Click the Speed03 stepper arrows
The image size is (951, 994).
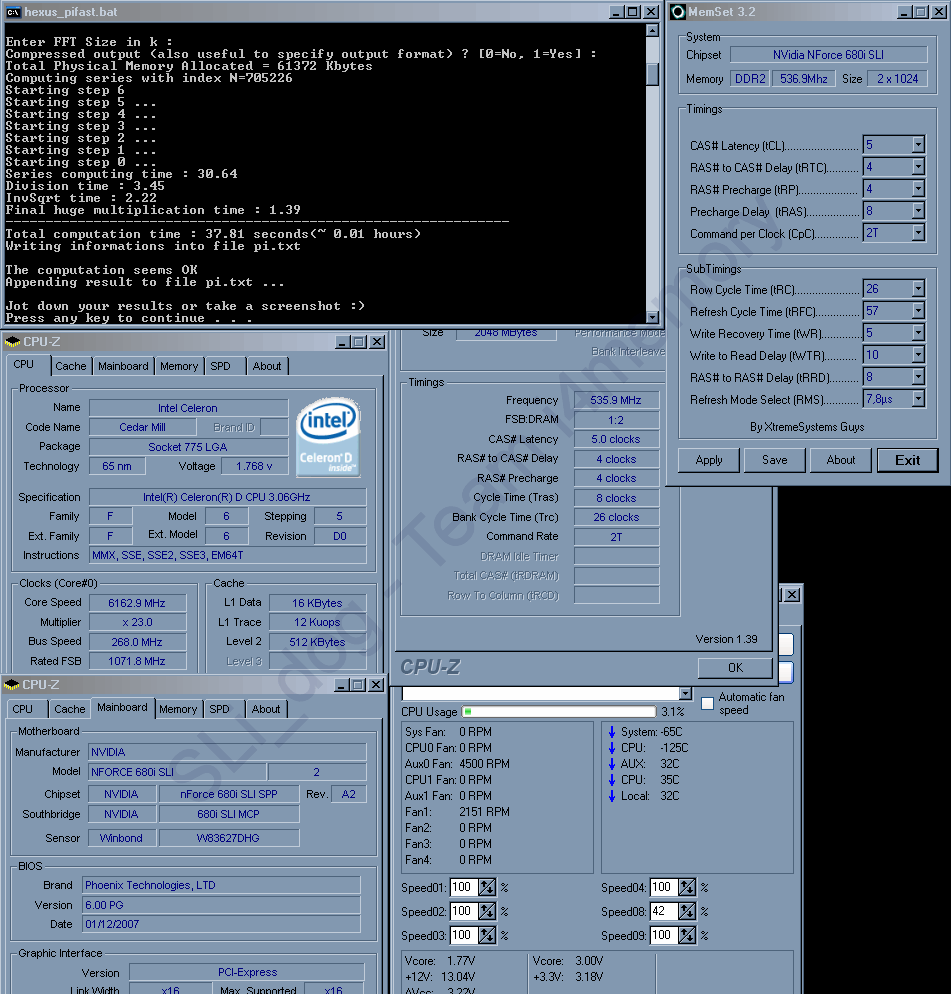click(x=487, y=935)
